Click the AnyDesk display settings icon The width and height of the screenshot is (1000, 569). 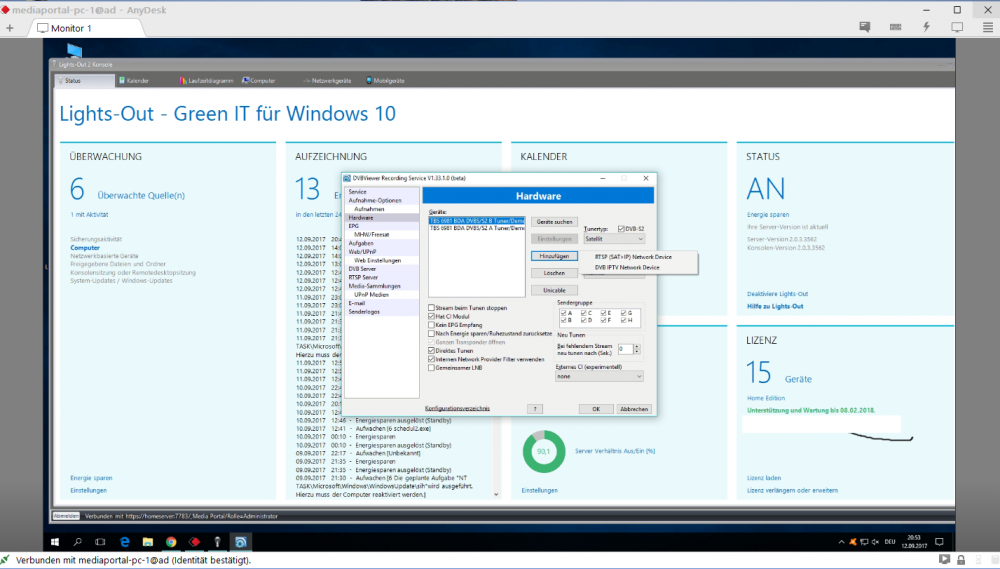(956, 27)
